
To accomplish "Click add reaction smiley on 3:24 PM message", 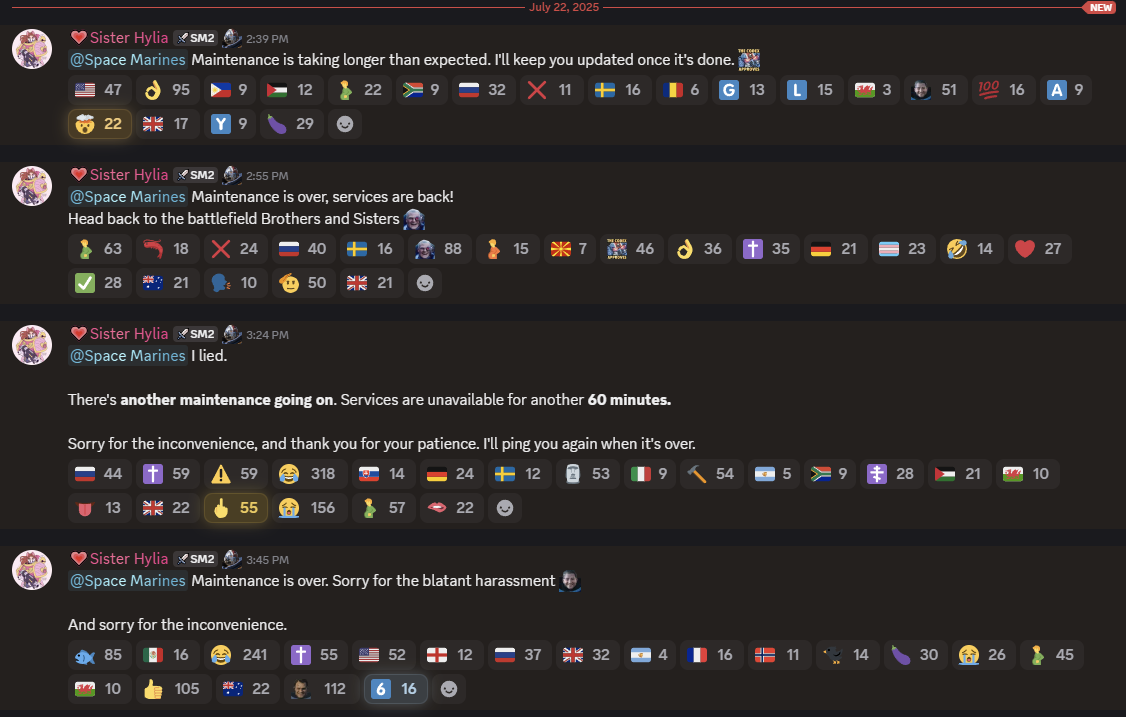I will point(505,508).
